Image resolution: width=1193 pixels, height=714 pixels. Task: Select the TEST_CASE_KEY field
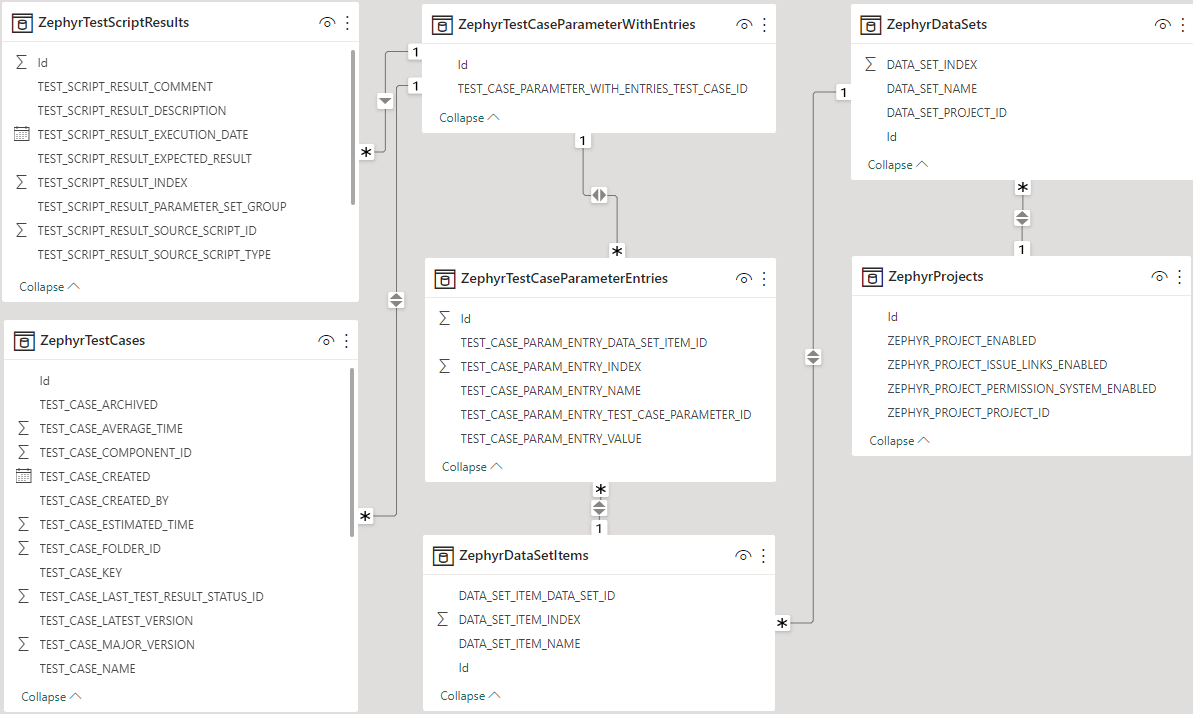pos(81,573)
